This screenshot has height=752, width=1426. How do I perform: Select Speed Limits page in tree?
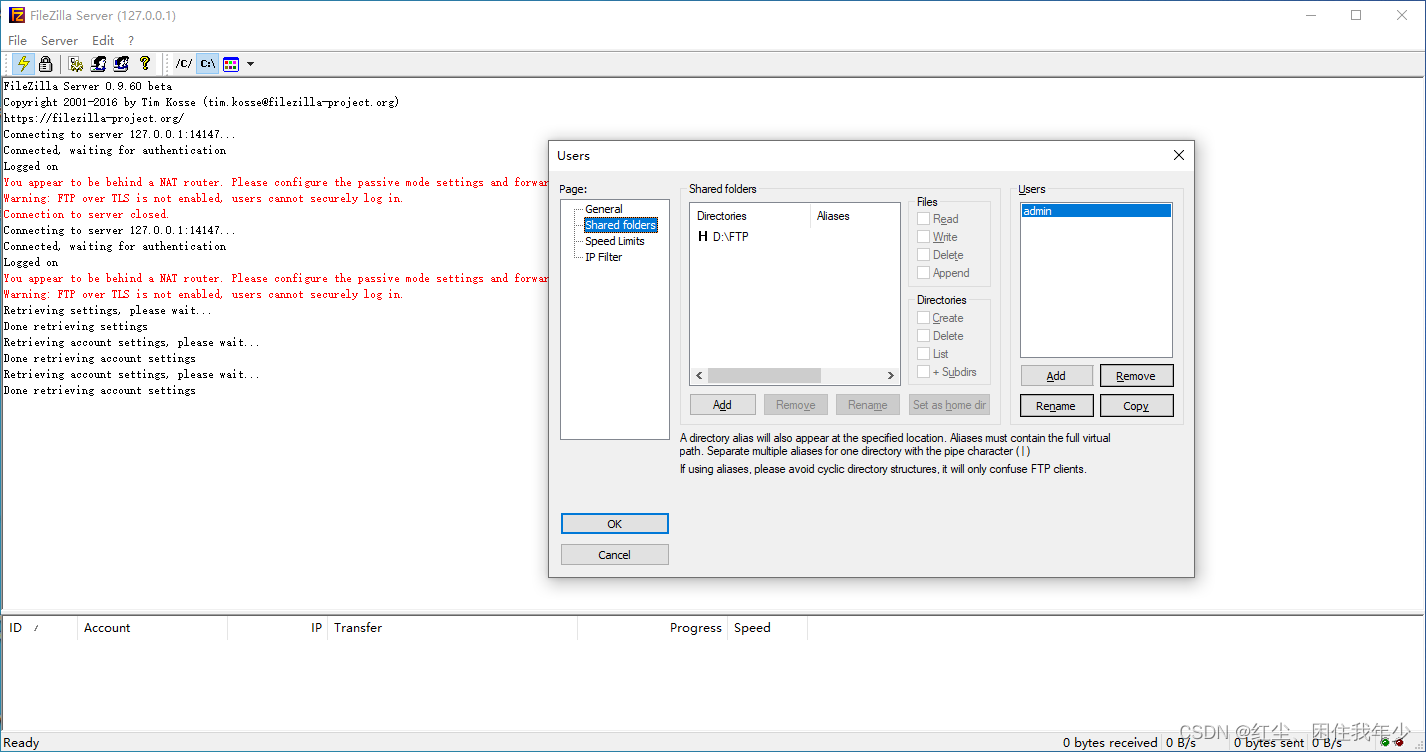tap(615, 241)
